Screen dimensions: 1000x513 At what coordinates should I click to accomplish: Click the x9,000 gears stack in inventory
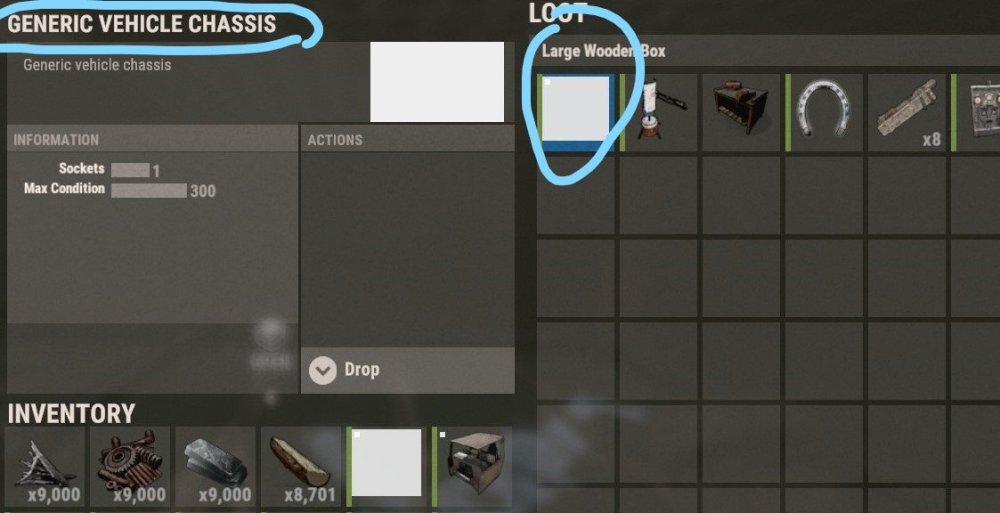click(x=130, y=467)
